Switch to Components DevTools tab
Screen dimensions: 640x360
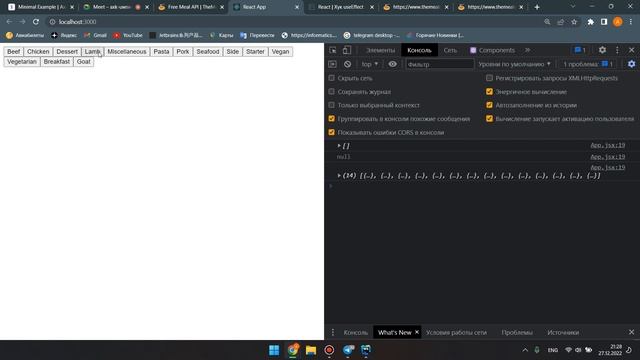493,50
